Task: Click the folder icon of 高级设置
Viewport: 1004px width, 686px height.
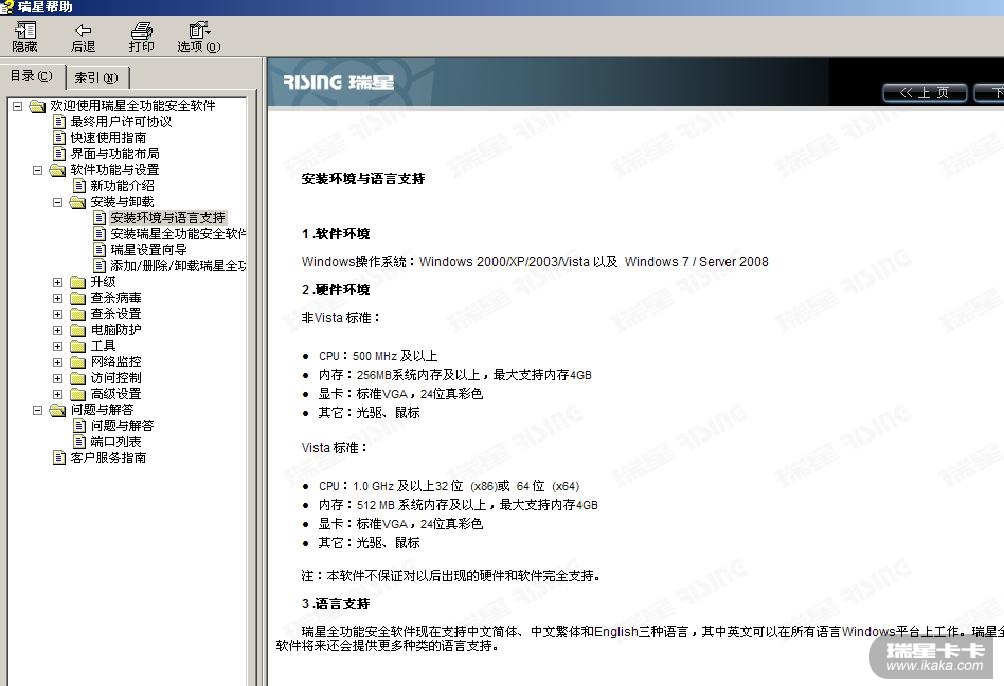Action: point(77,395)
